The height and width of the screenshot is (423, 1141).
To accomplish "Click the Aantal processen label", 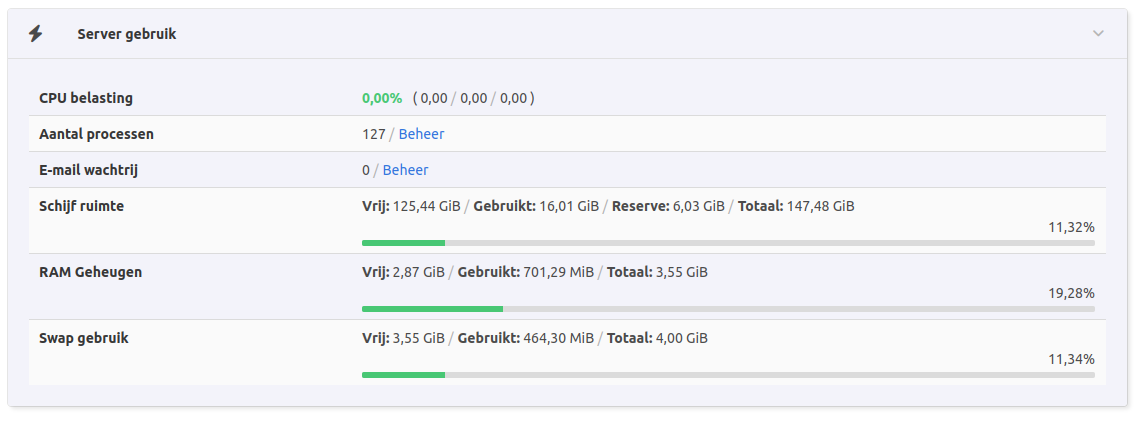I will point(96,134).
